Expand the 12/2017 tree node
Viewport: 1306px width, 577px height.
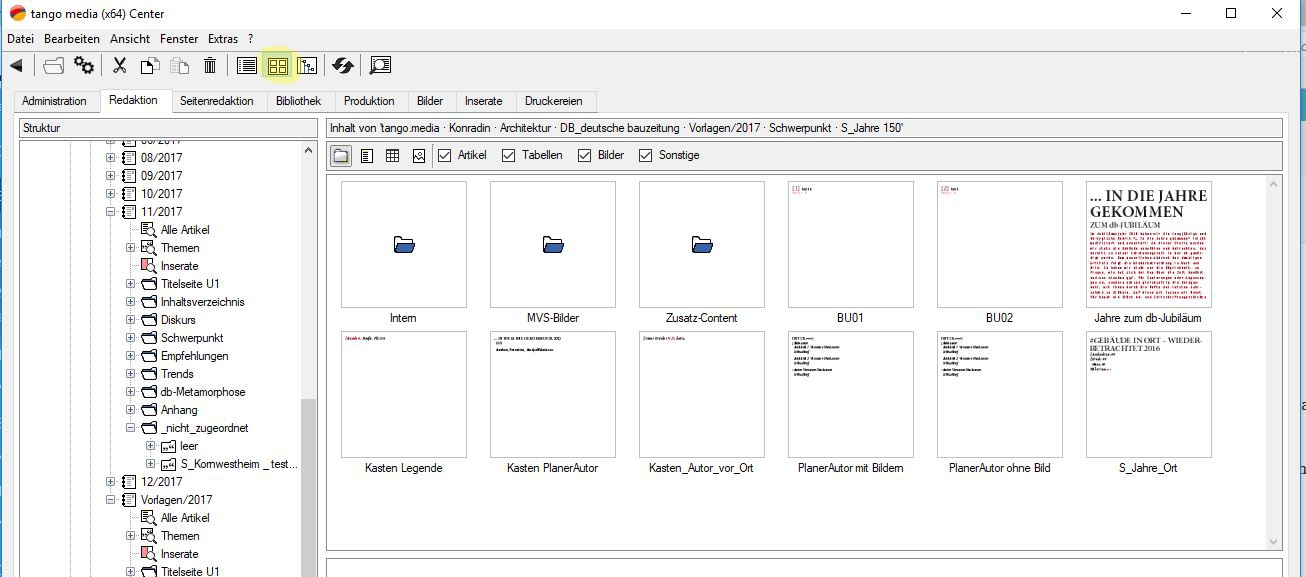112,482
